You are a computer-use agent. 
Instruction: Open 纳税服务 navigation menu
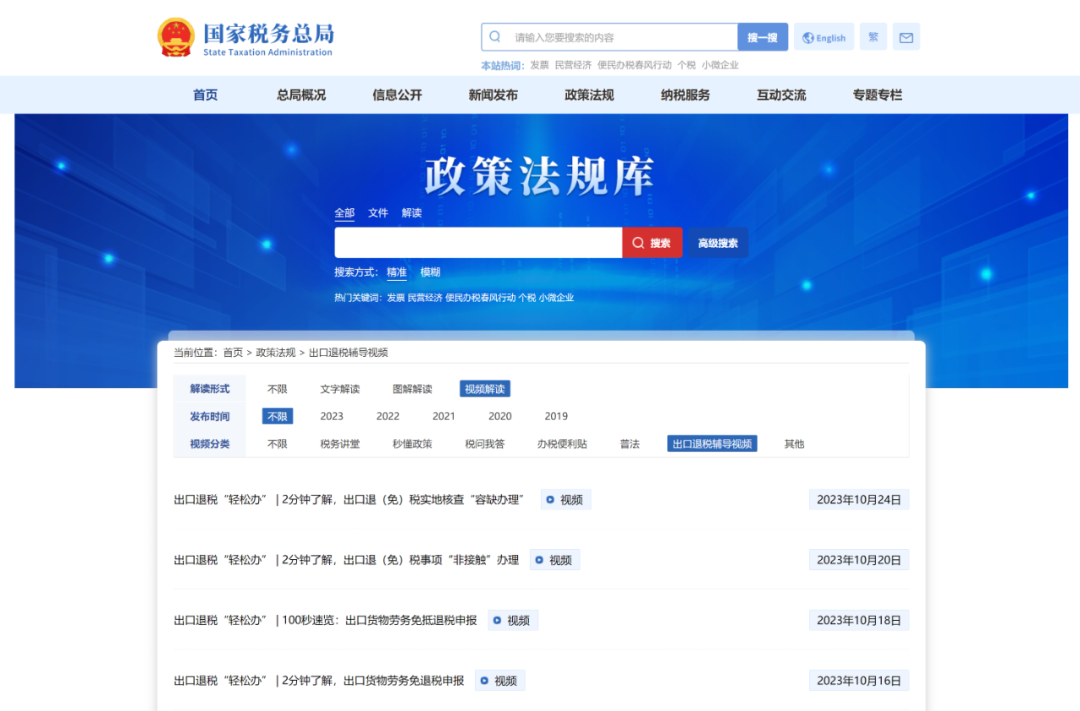click(x=685, y=95)
